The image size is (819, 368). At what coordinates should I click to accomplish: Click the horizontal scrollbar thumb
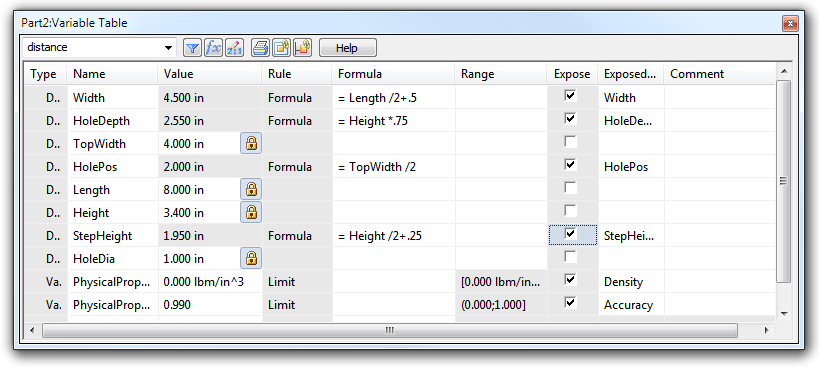pyautogui.click(x=390, y=330)
